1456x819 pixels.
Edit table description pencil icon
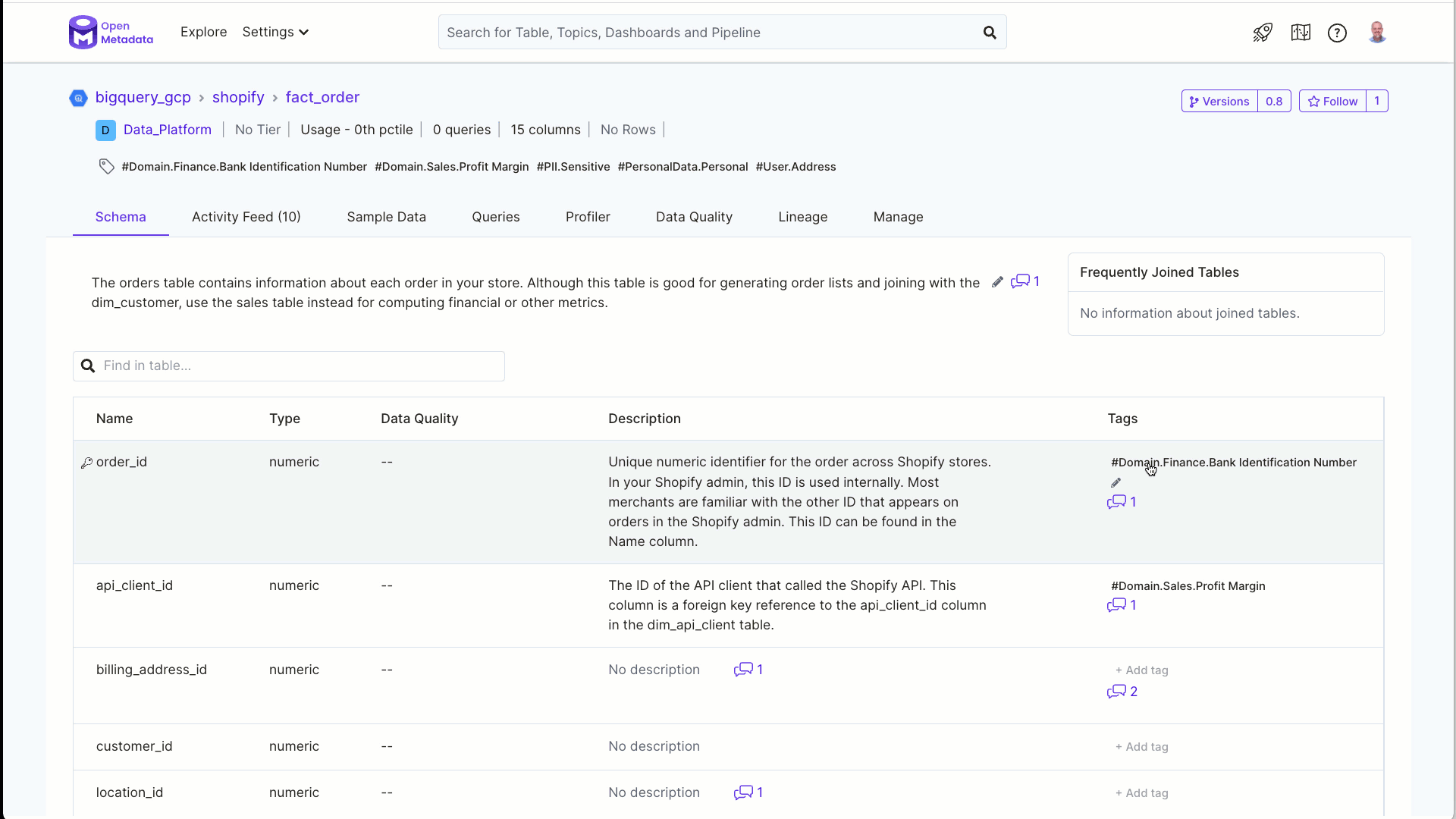(997, 282)
